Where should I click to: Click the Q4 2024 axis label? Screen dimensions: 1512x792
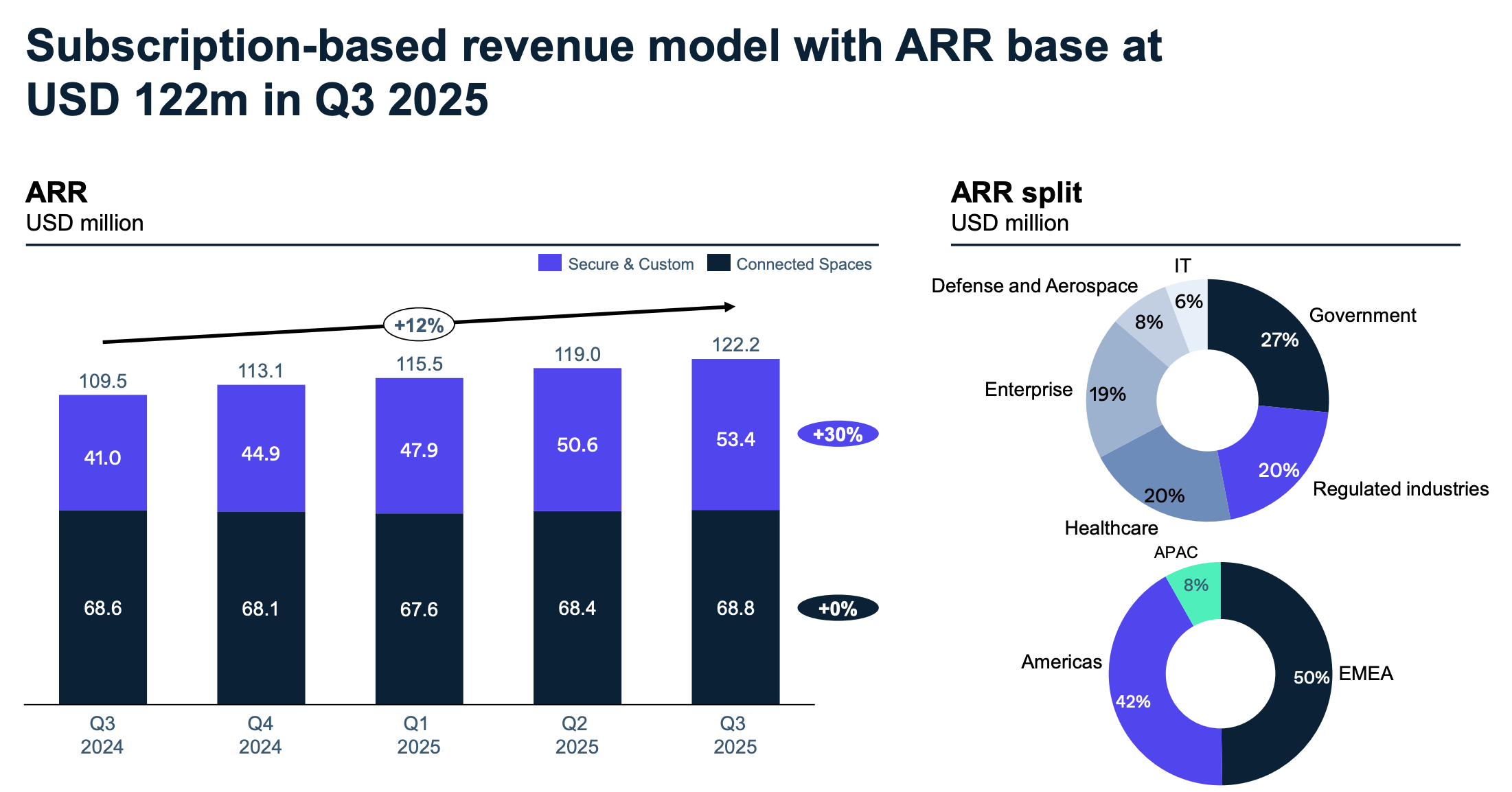[x=260, y=735]
